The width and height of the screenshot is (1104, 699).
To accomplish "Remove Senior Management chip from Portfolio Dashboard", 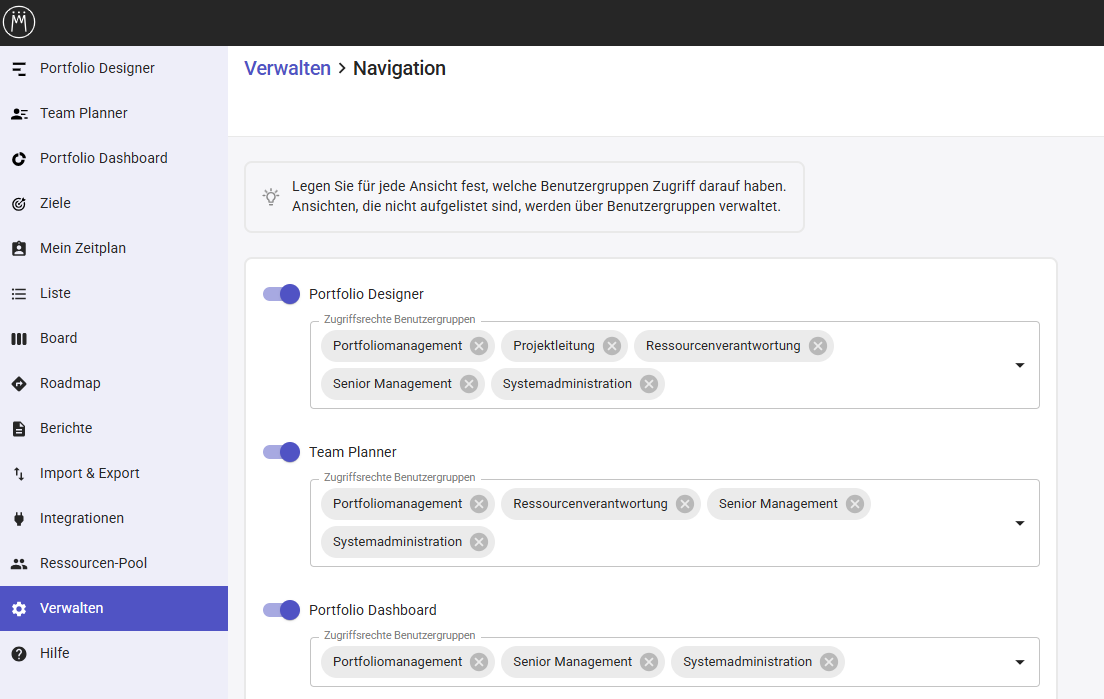I will click(649, 662).
